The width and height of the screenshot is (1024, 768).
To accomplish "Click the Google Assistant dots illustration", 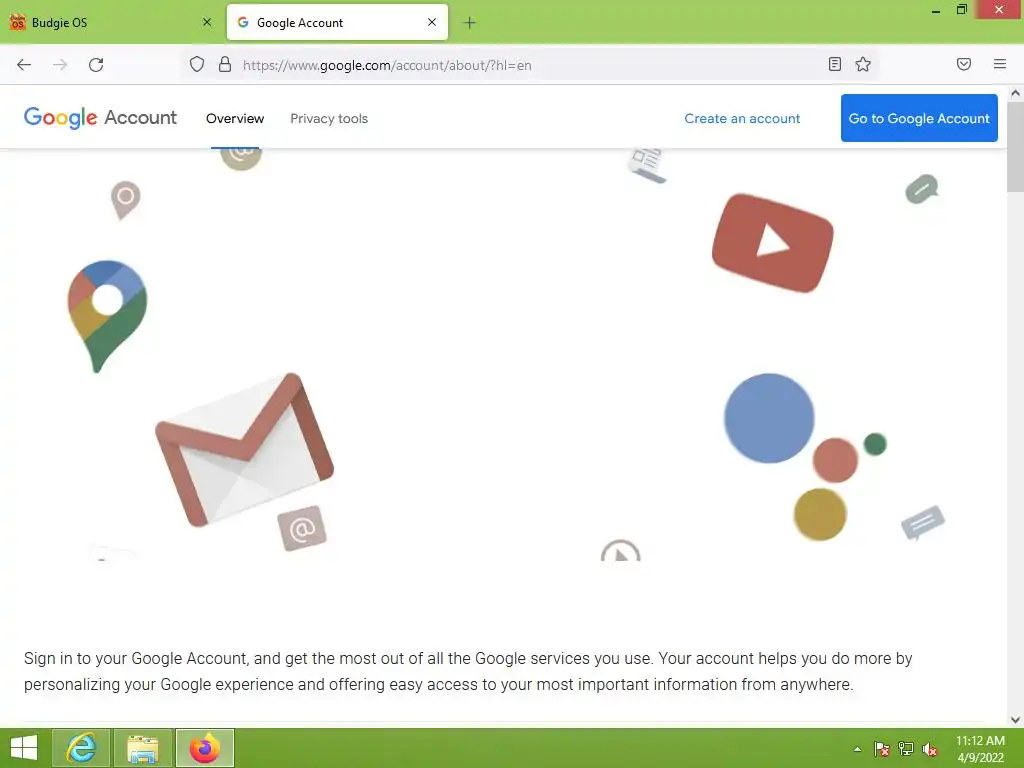I will click(x=805, y=456).
